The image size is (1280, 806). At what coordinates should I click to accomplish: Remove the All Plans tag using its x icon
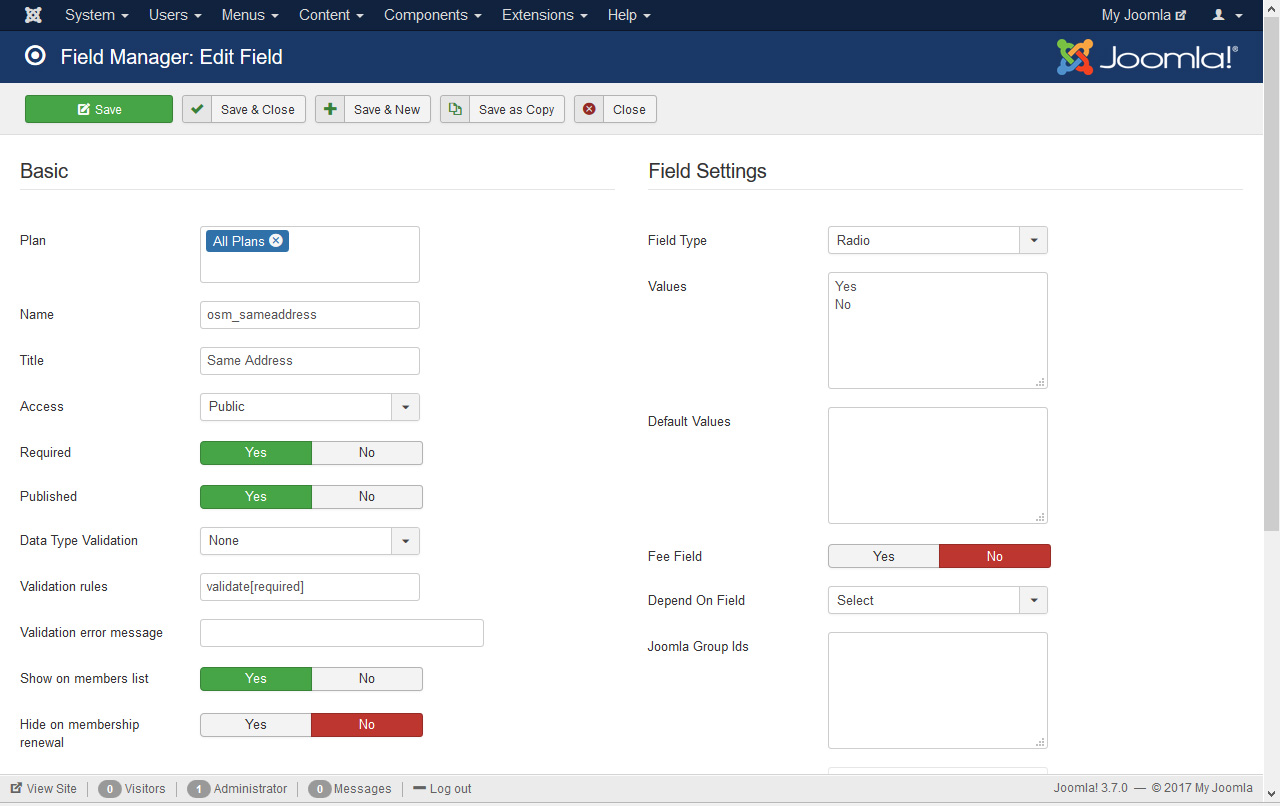(276, 241)
